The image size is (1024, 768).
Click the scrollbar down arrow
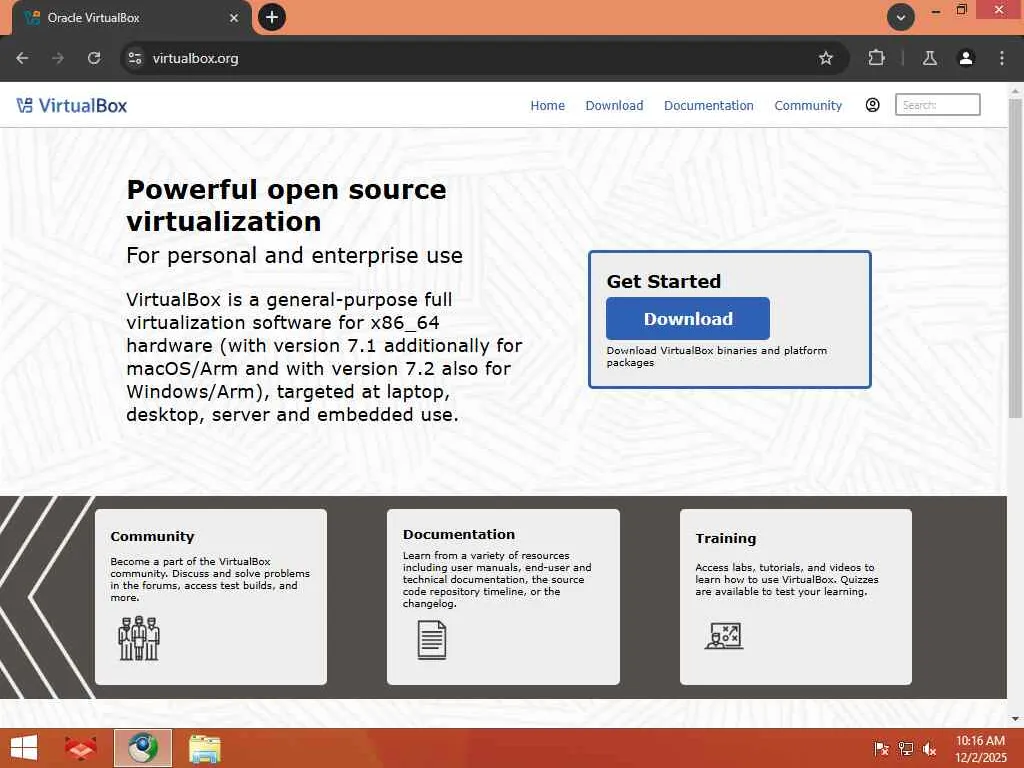(x=1015, y=718)
